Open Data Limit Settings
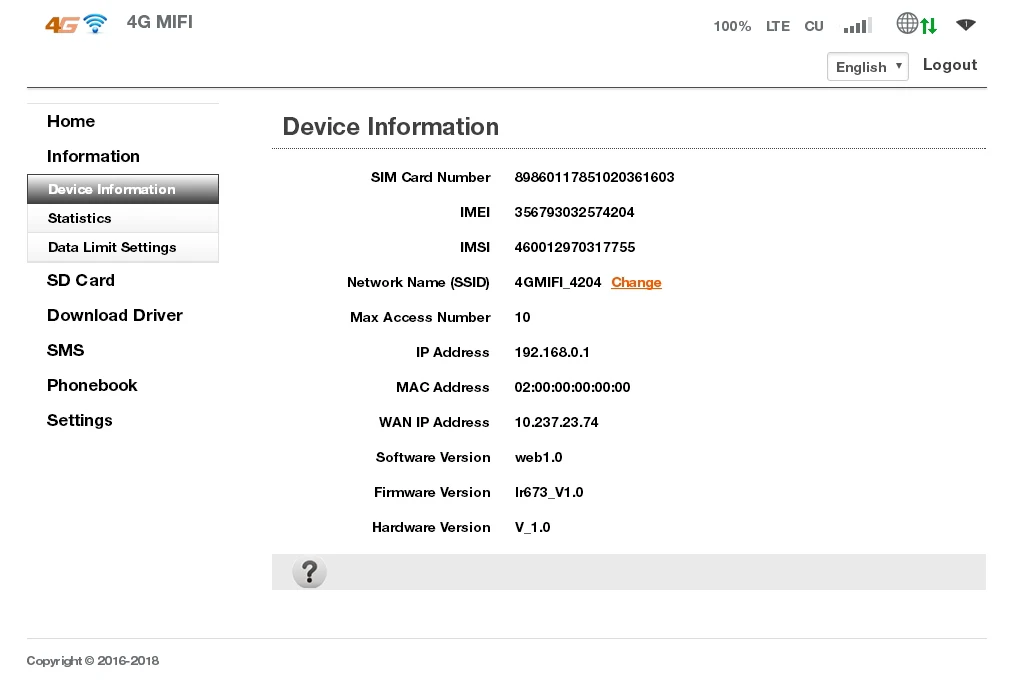 coord(112,247)
